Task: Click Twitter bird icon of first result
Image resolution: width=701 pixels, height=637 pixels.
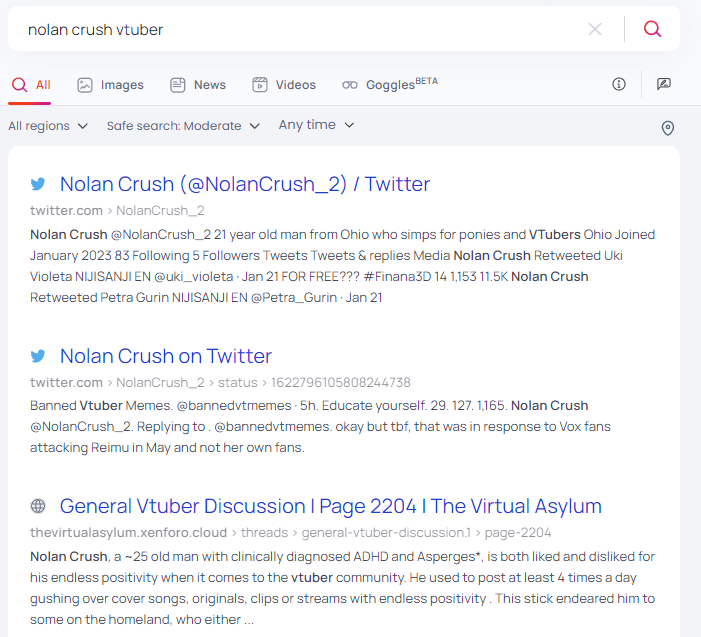Action: click(38, 184)
